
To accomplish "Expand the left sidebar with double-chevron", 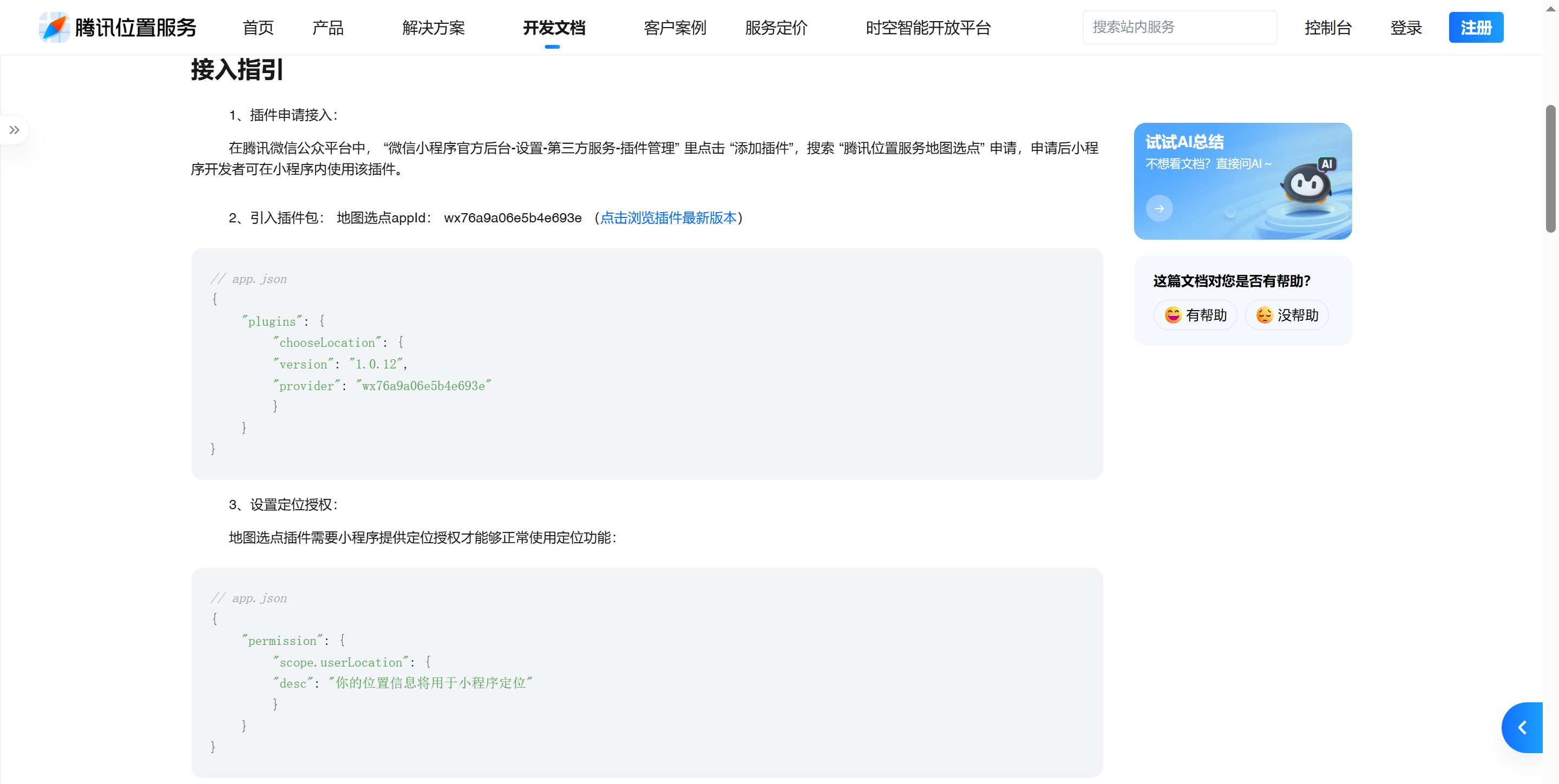I will [x=14, y=130].
